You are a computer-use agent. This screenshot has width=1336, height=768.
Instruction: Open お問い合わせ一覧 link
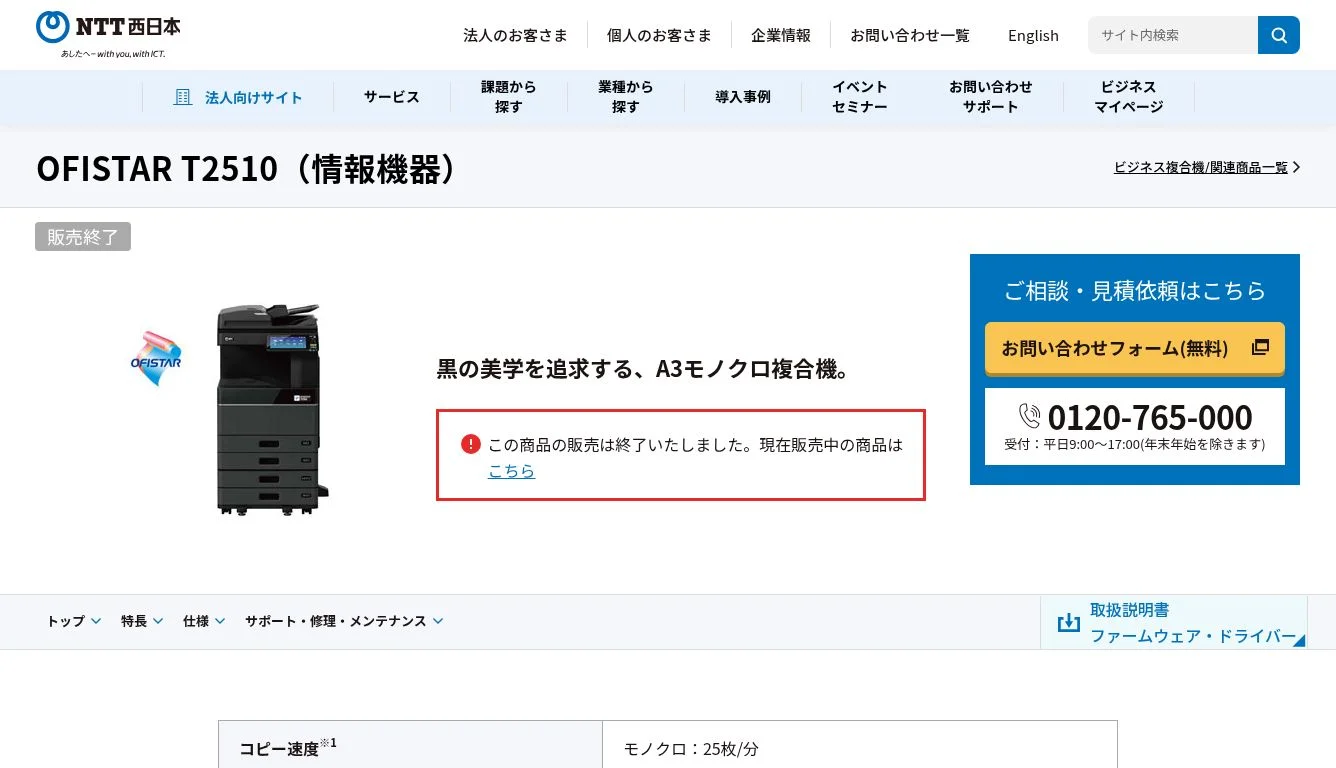[x=910, y=35]
